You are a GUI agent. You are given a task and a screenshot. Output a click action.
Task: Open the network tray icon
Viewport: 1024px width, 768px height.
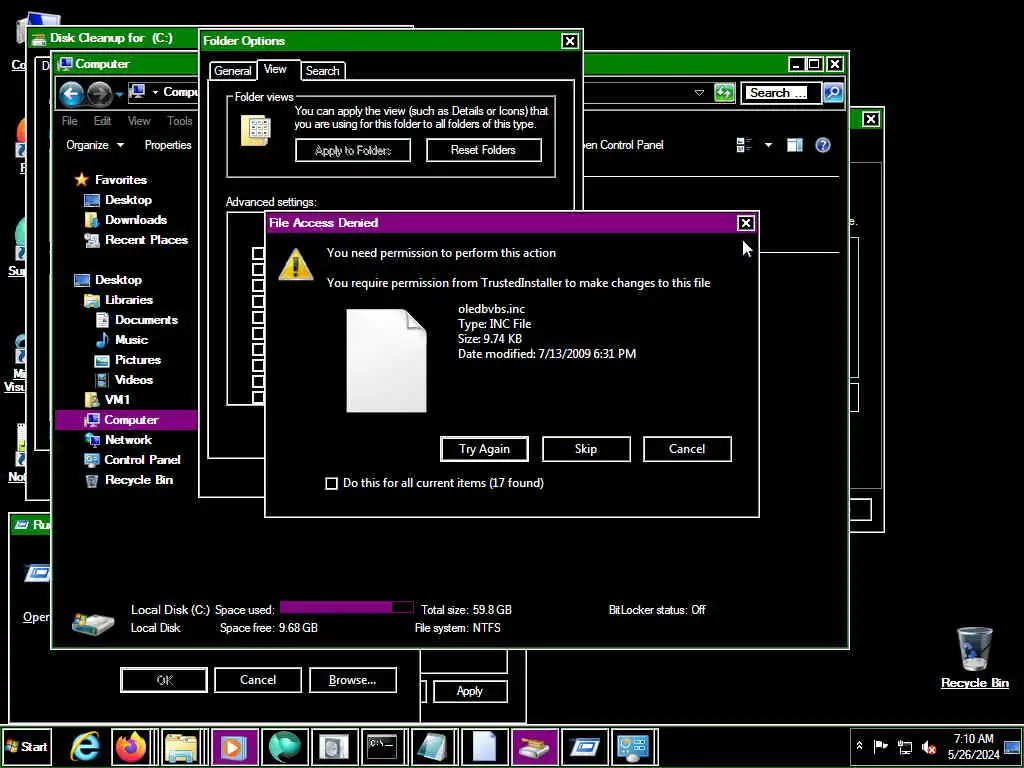tap(904, 746)
